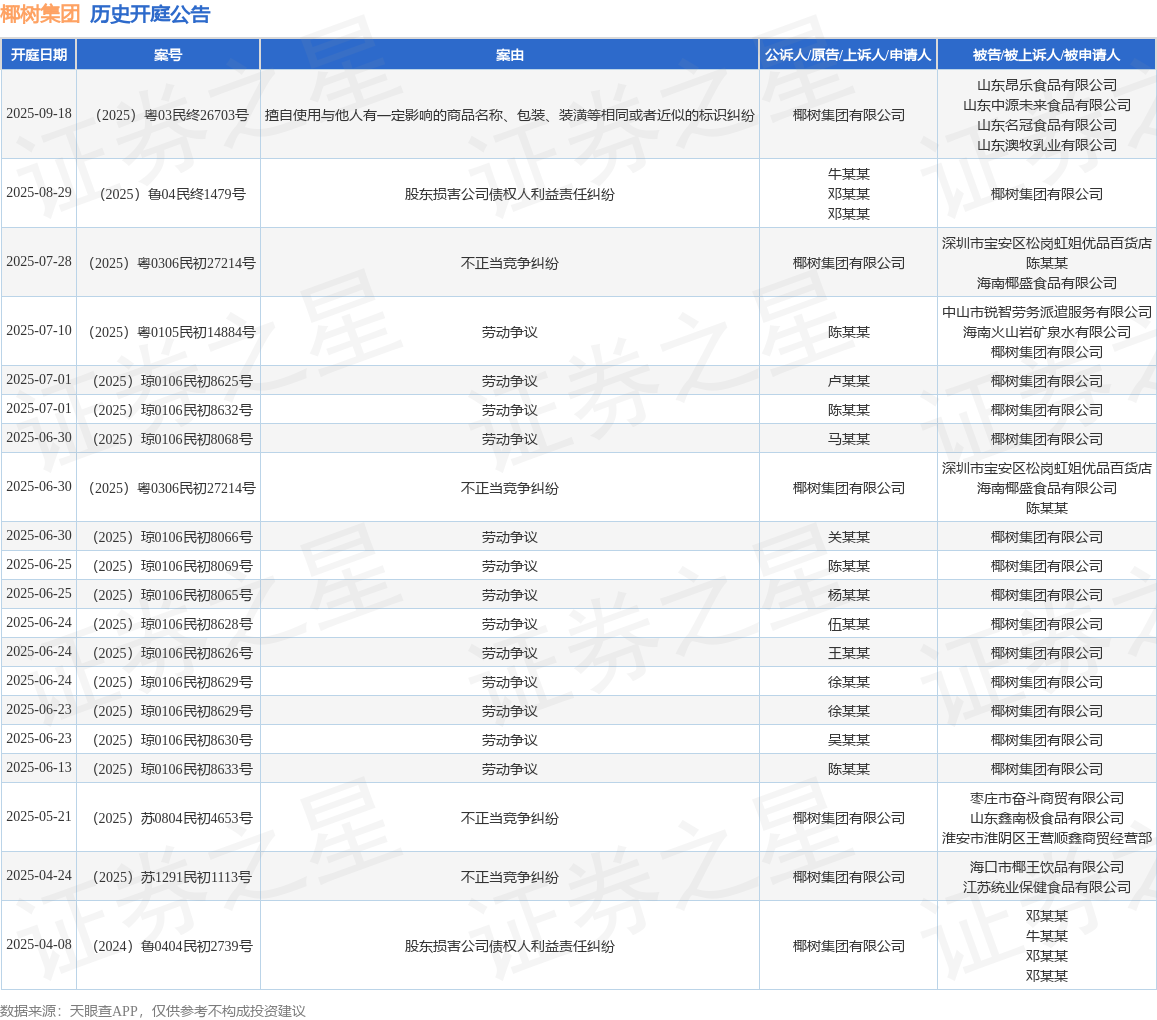Viewport: 1157px width, 1020px height.
Task: Click plaintiff 吴某某
Action: point(849,740)
